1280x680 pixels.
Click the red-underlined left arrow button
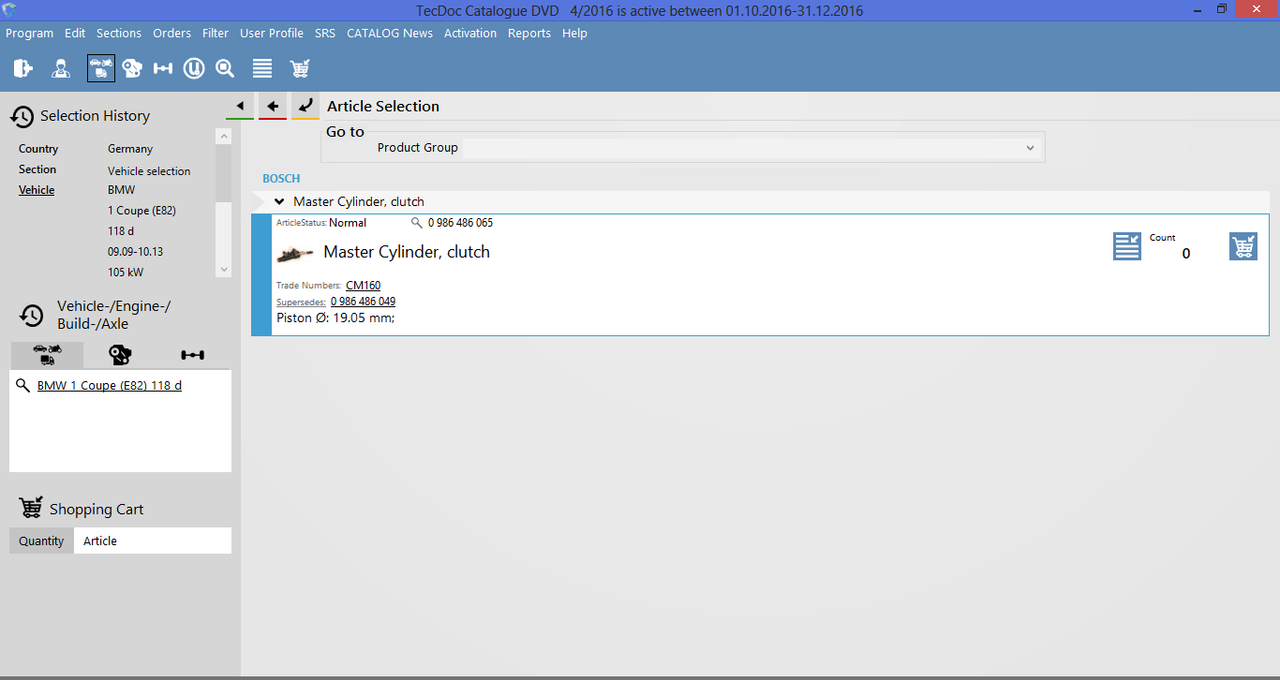[273, 106]
